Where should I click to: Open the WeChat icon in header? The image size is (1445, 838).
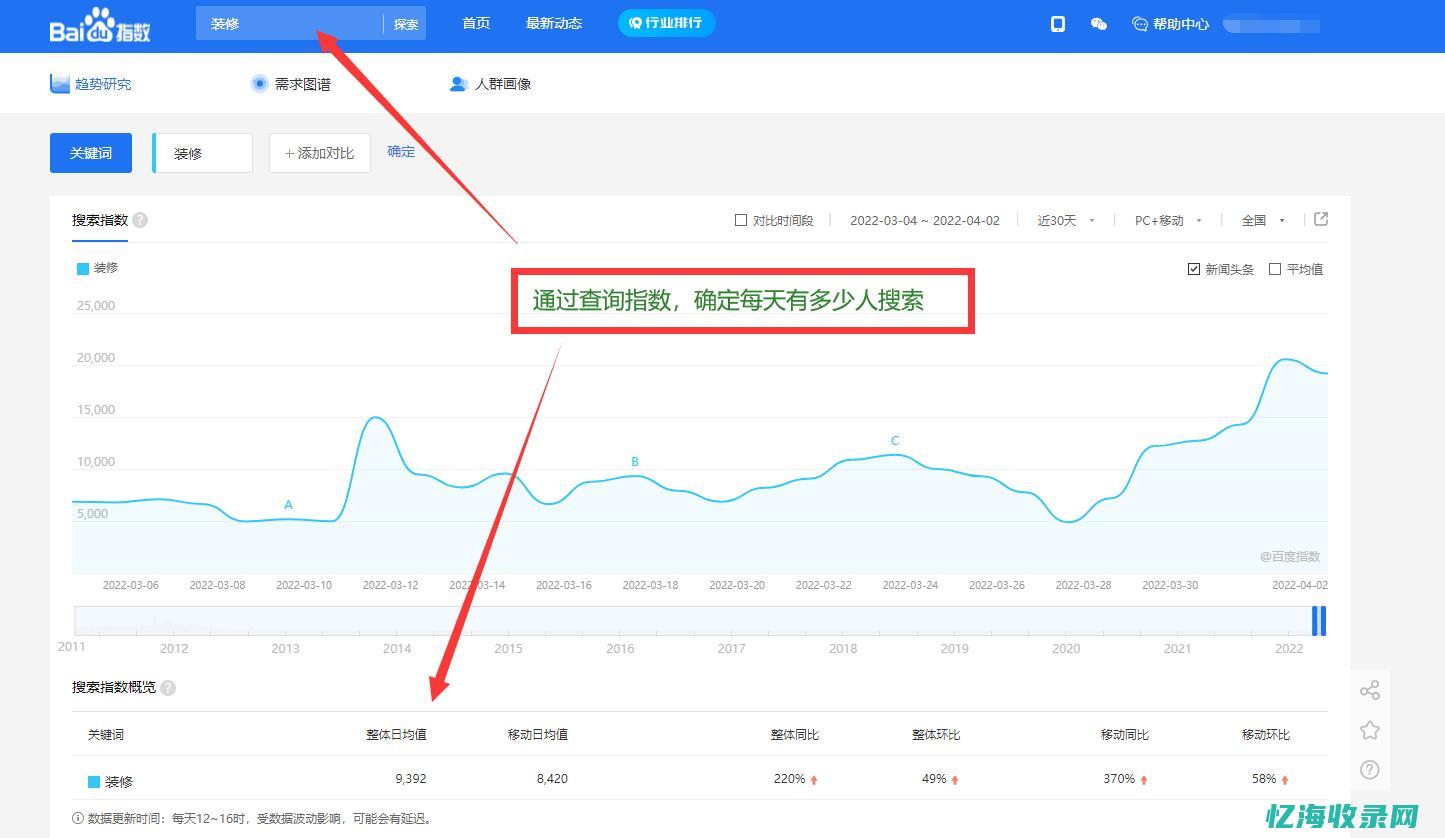click(x=1099, y=24)
